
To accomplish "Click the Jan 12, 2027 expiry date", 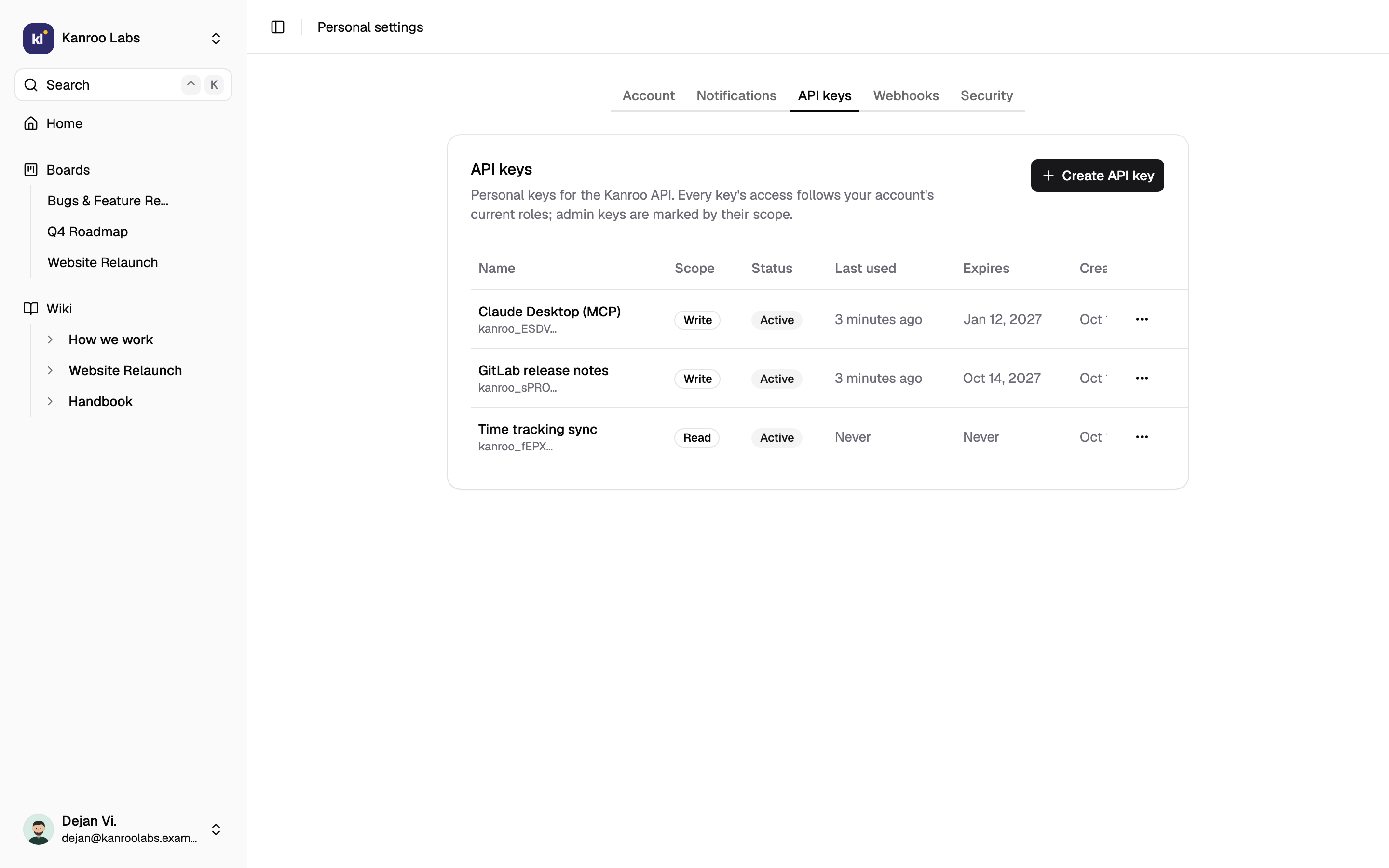I will (1002, 319).
